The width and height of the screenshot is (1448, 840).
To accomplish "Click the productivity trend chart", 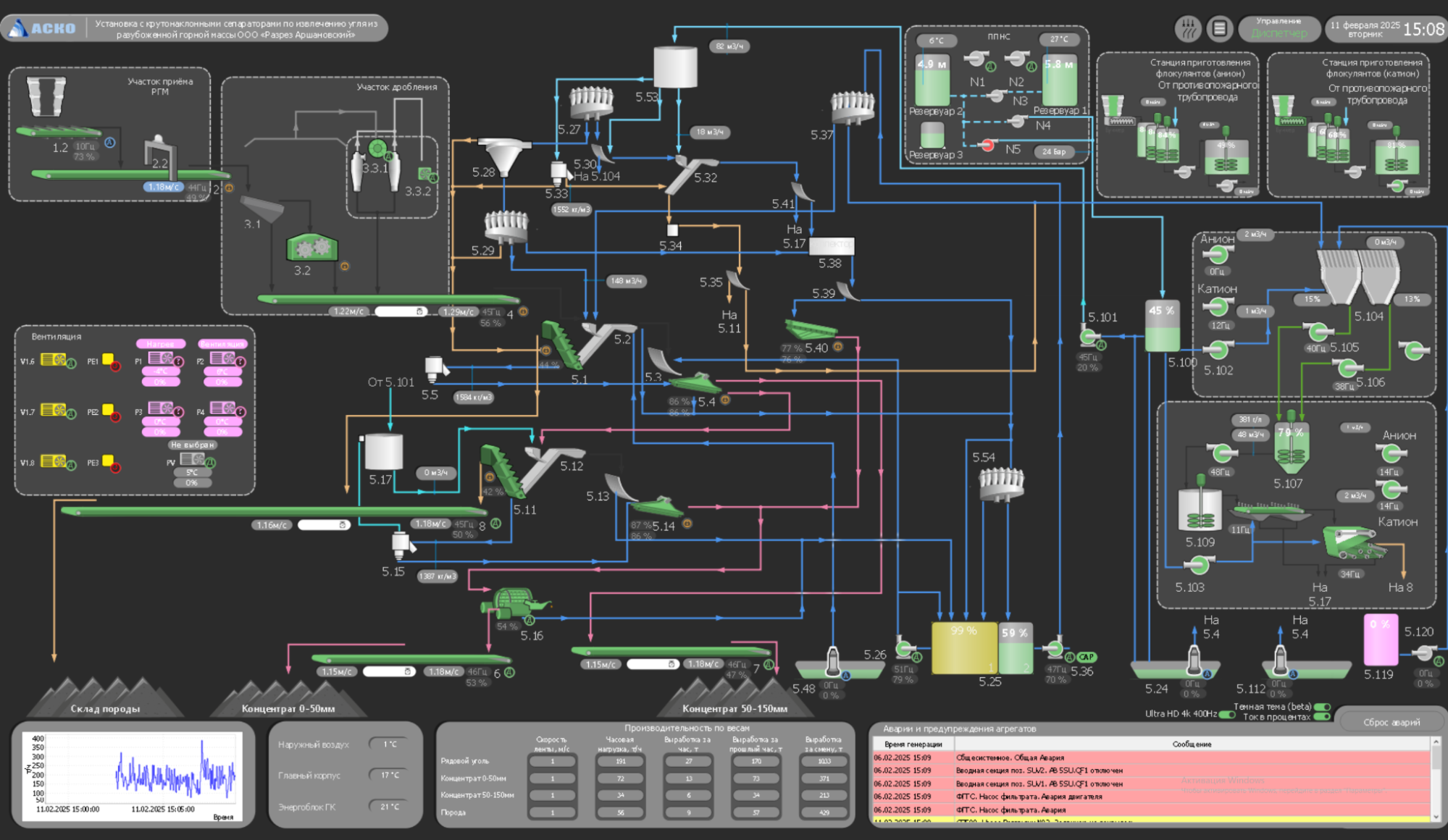I will (x=133, y=776).
